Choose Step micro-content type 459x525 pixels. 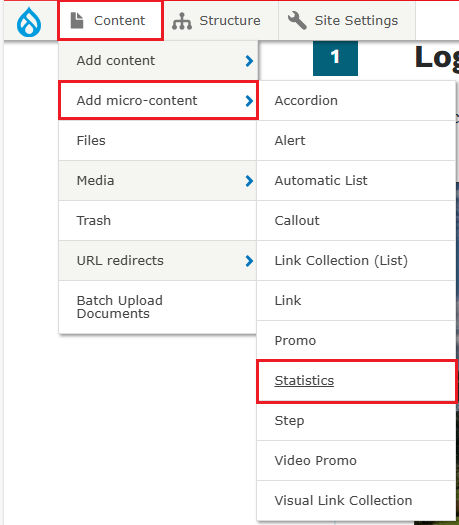[356, 421]
